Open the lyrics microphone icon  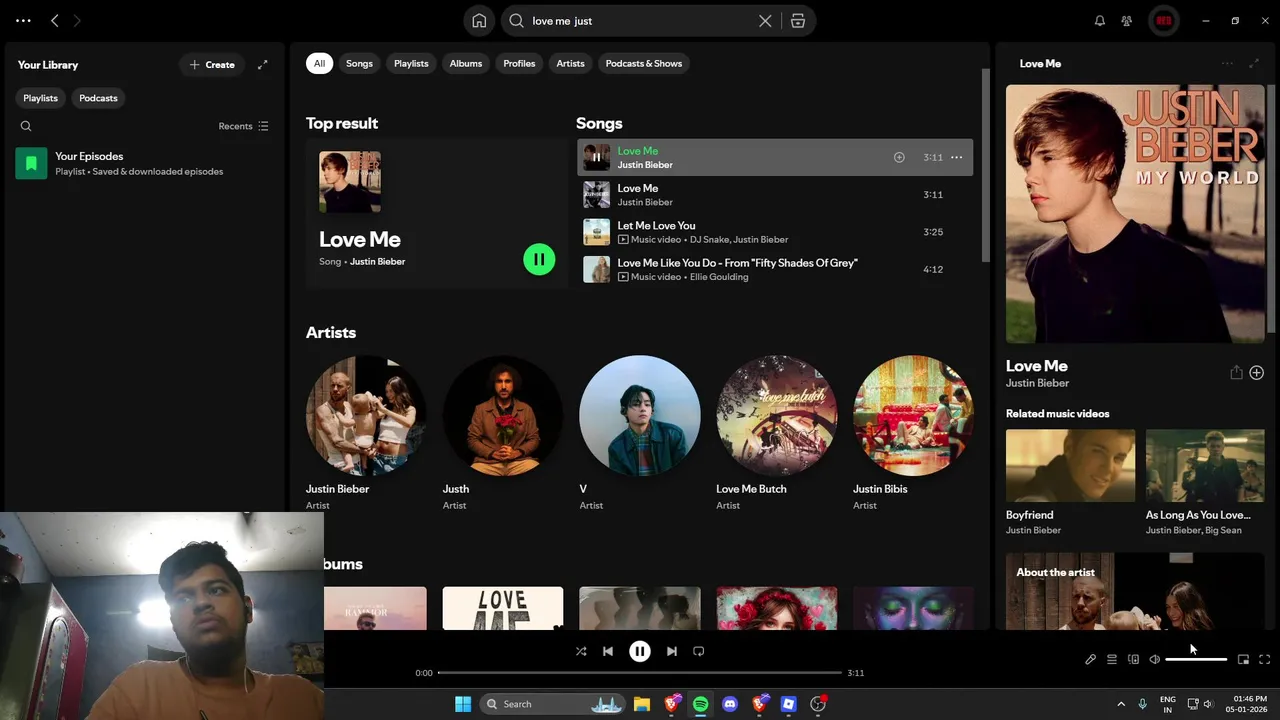click(1090, 659)
